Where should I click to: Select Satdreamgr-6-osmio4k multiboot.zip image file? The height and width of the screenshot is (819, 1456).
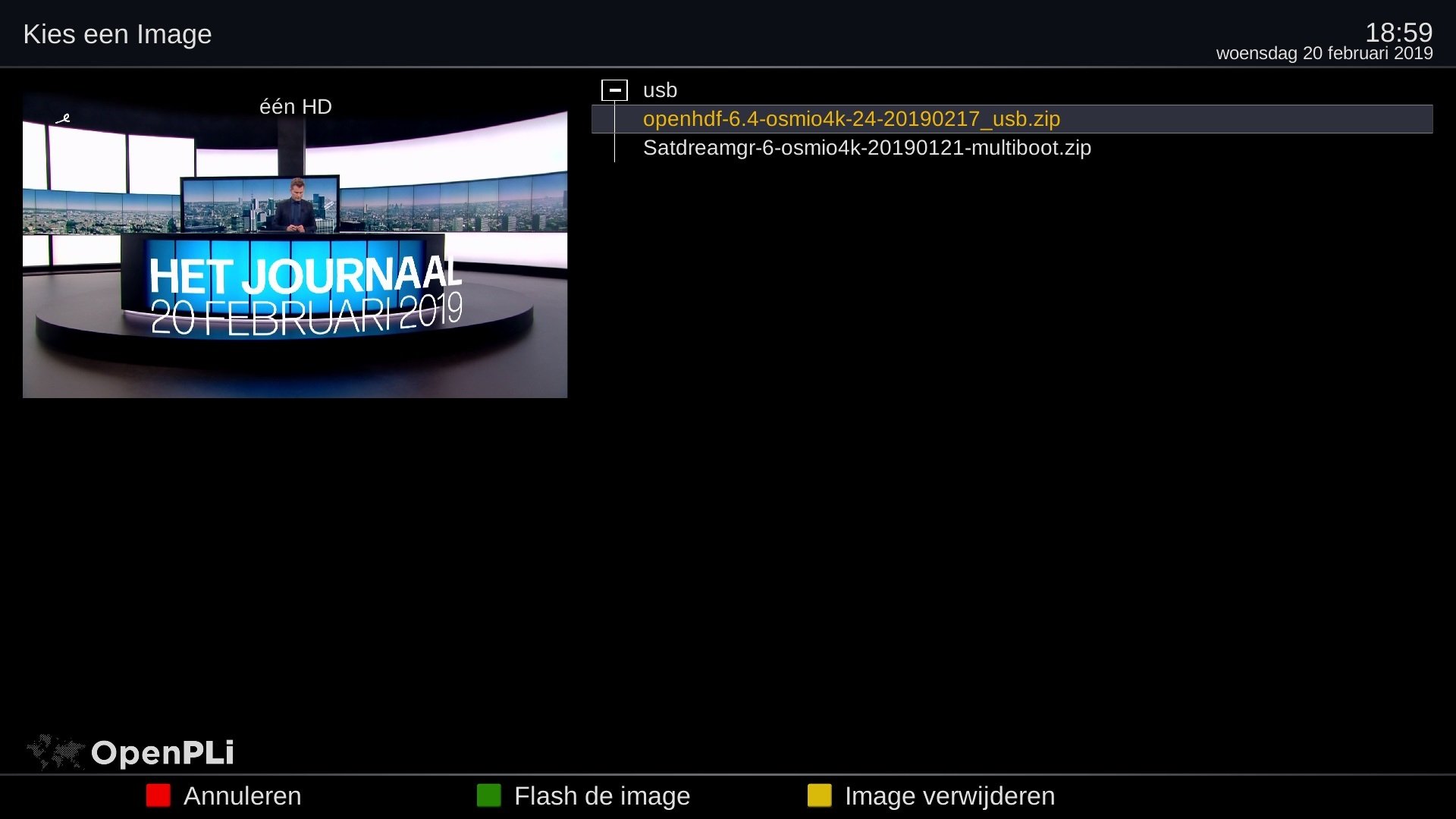tap(867, 148)
